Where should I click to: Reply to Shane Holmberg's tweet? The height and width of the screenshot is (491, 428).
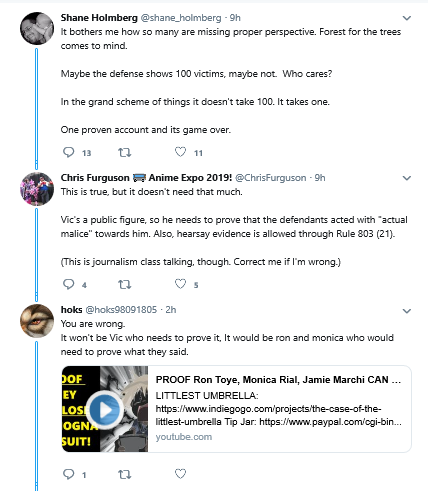coord(69,152)
